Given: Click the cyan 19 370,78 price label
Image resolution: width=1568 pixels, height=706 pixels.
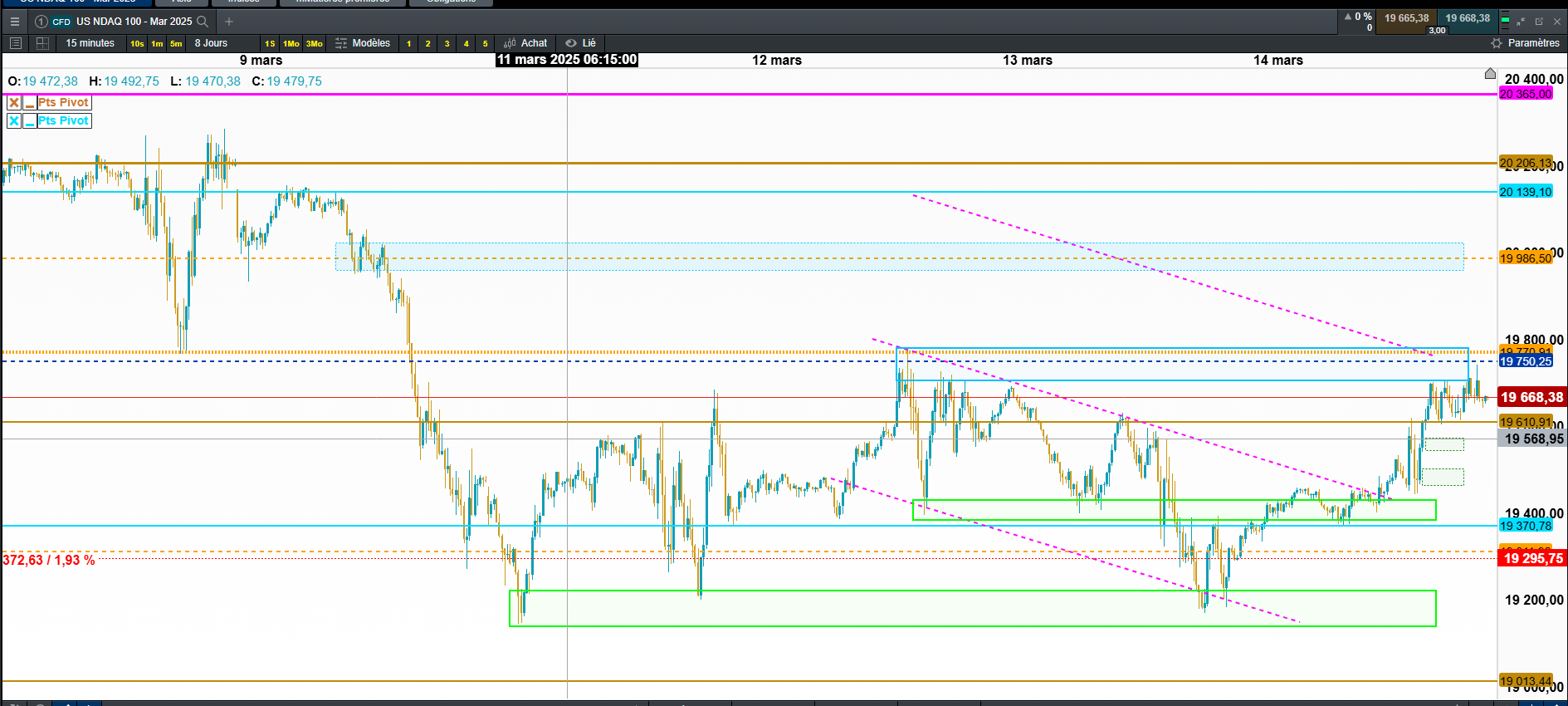Looking at the screenshot, I should point(1526,526).
